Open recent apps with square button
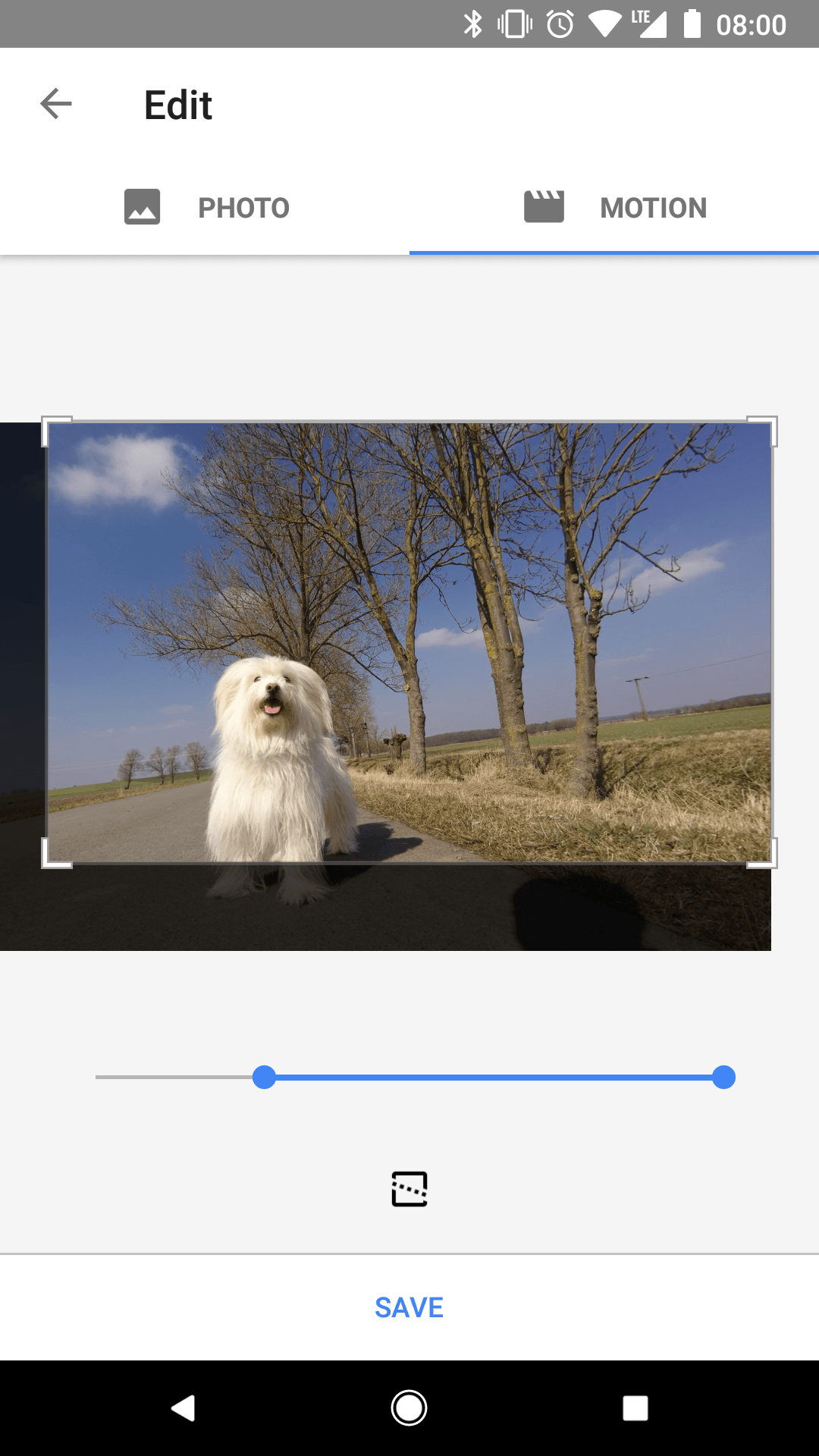819x1456 pixels. click(635, 1408)
